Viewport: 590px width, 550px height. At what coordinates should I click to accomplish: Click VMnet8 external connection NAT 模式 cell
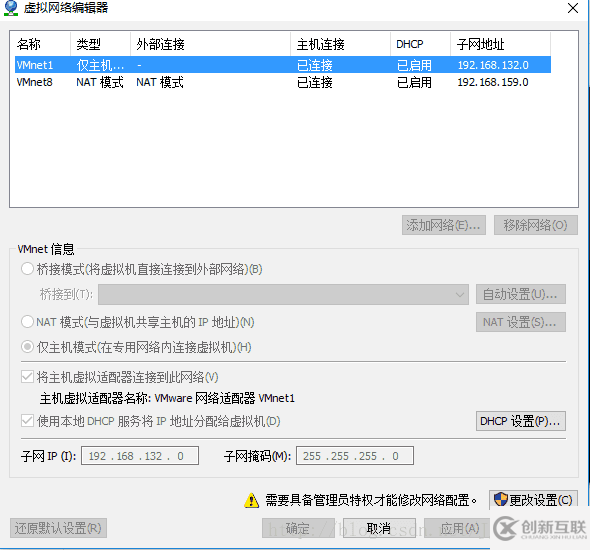coord(160,82)
